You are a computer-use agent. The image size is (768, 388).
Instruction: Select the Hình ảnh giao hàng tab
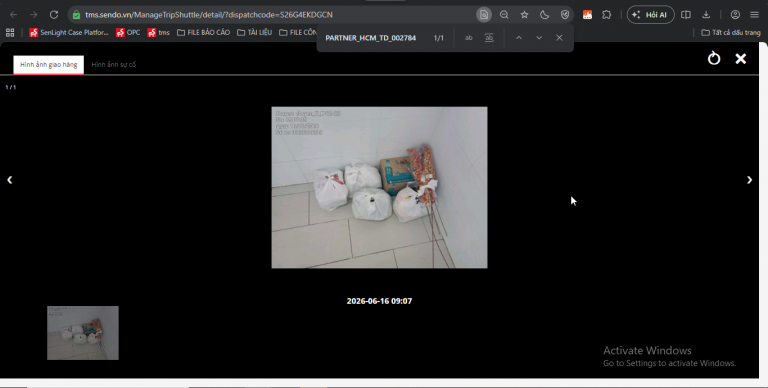(48, 65)
